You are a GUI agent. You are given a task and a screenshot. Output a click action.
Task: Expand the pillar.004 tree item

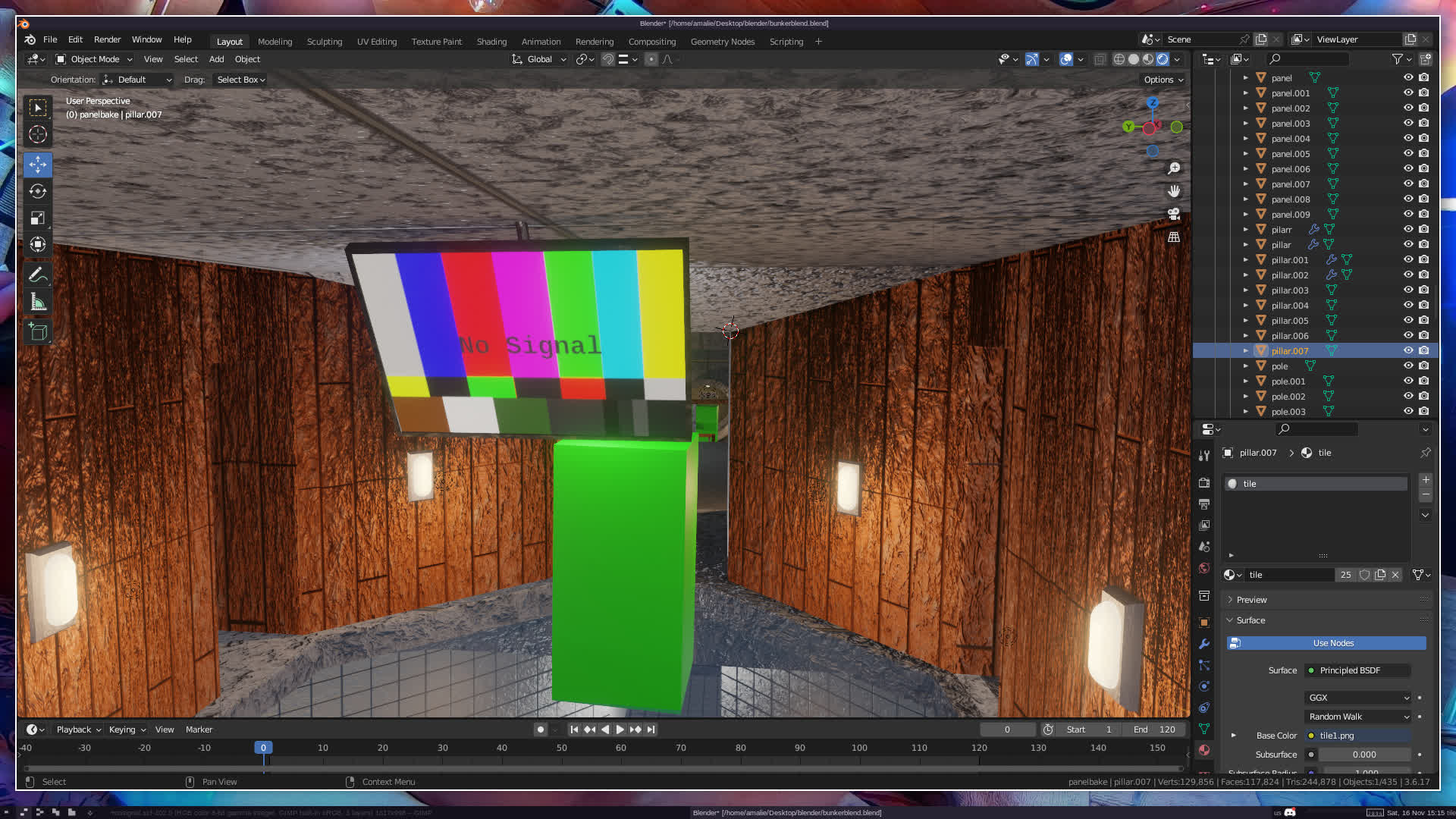(1245, 305)
